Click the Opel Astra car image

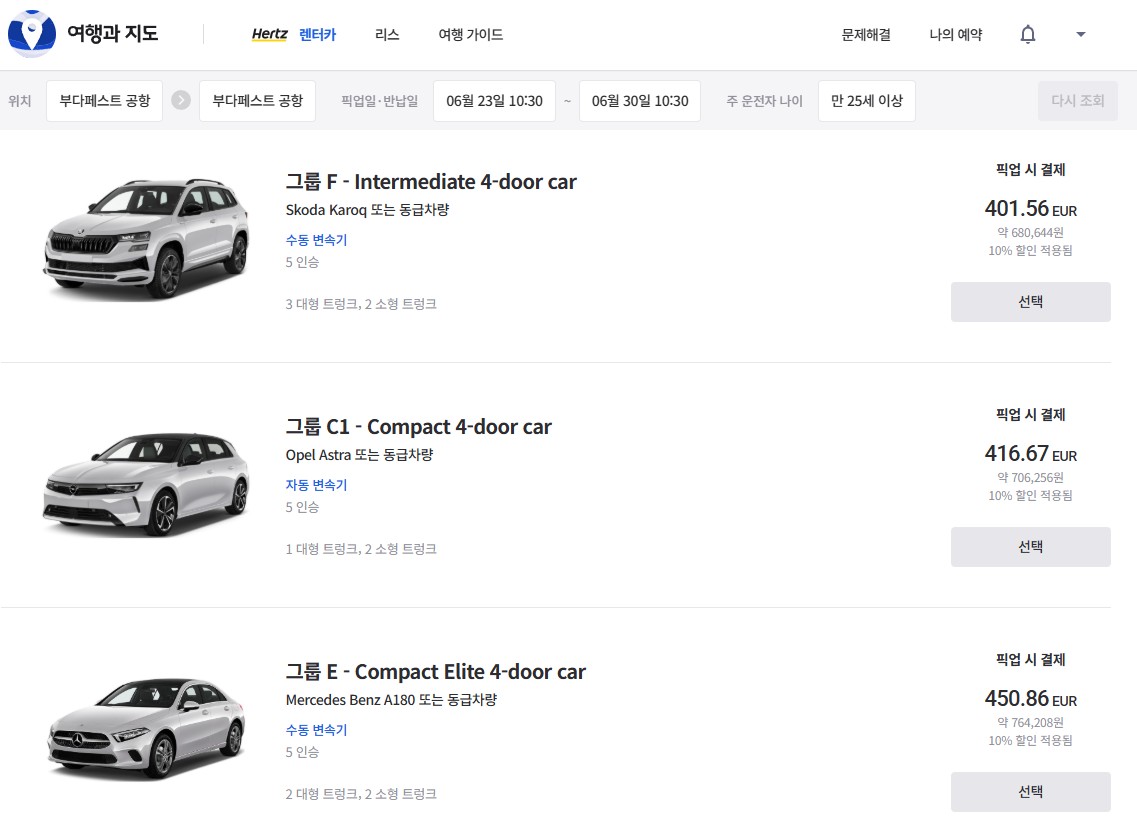tap(146, 485)
